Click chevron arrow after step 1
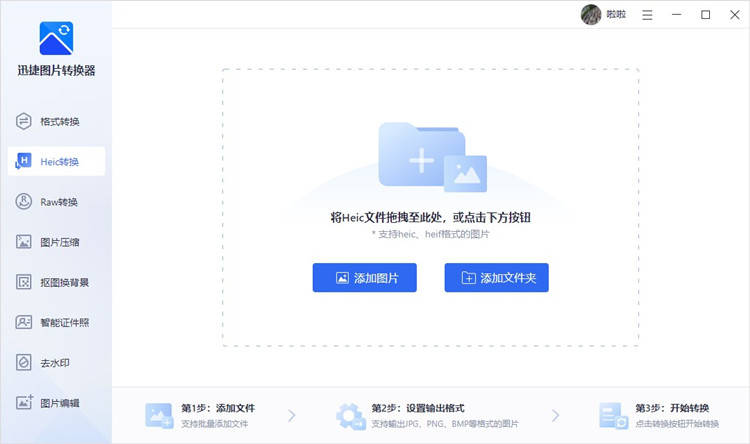 (291, 416)
